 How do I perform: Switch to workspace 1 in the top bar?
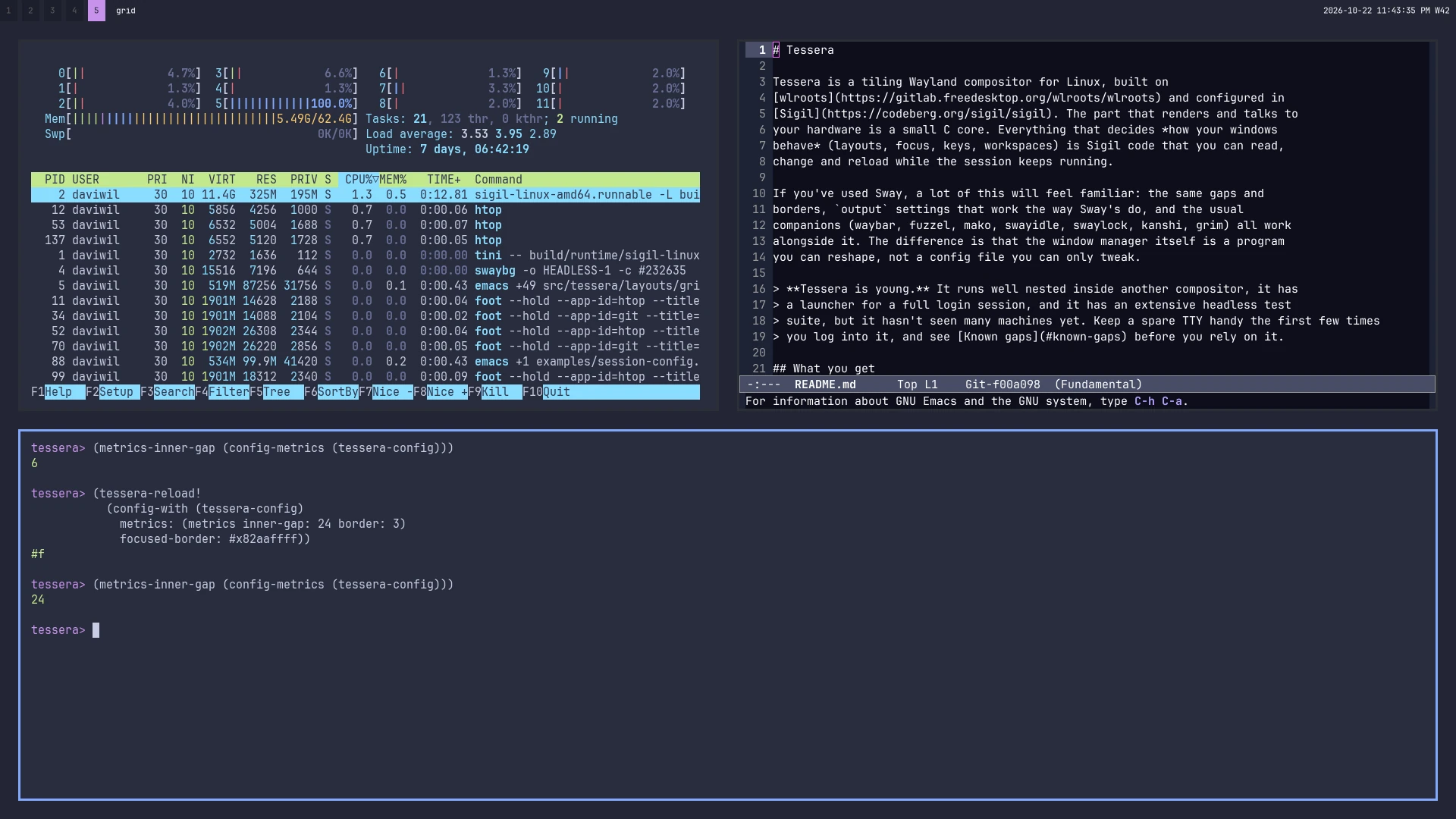pyautogui.click(x=8, y=11)
